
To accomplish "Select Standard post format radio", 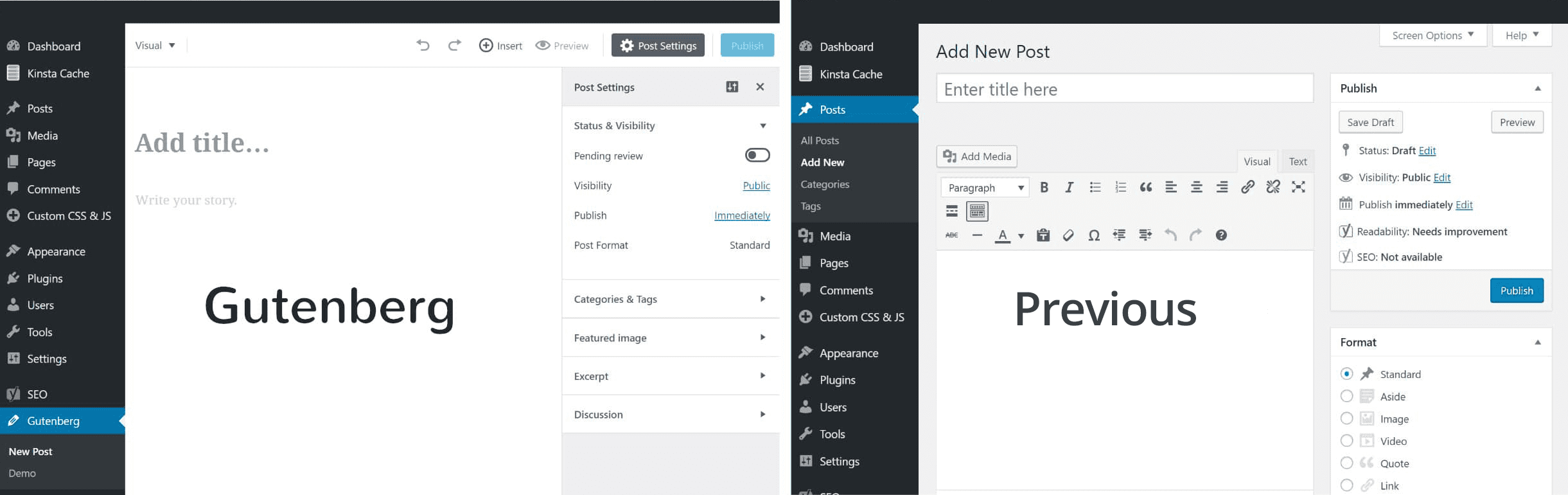I will [x=1347, y=373].
